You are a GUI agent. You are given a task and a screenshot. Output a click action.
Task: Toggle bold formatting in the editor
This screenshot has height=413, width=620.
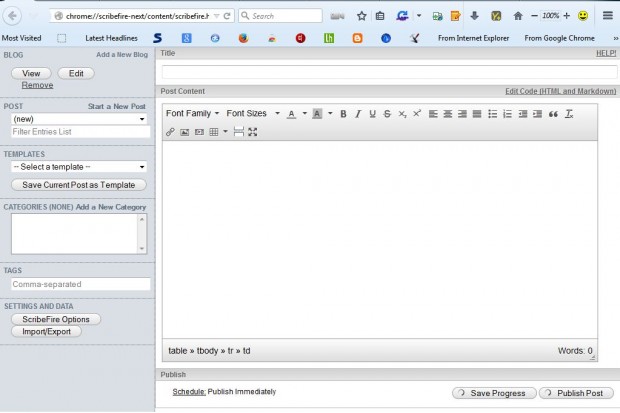pos(343,114)
